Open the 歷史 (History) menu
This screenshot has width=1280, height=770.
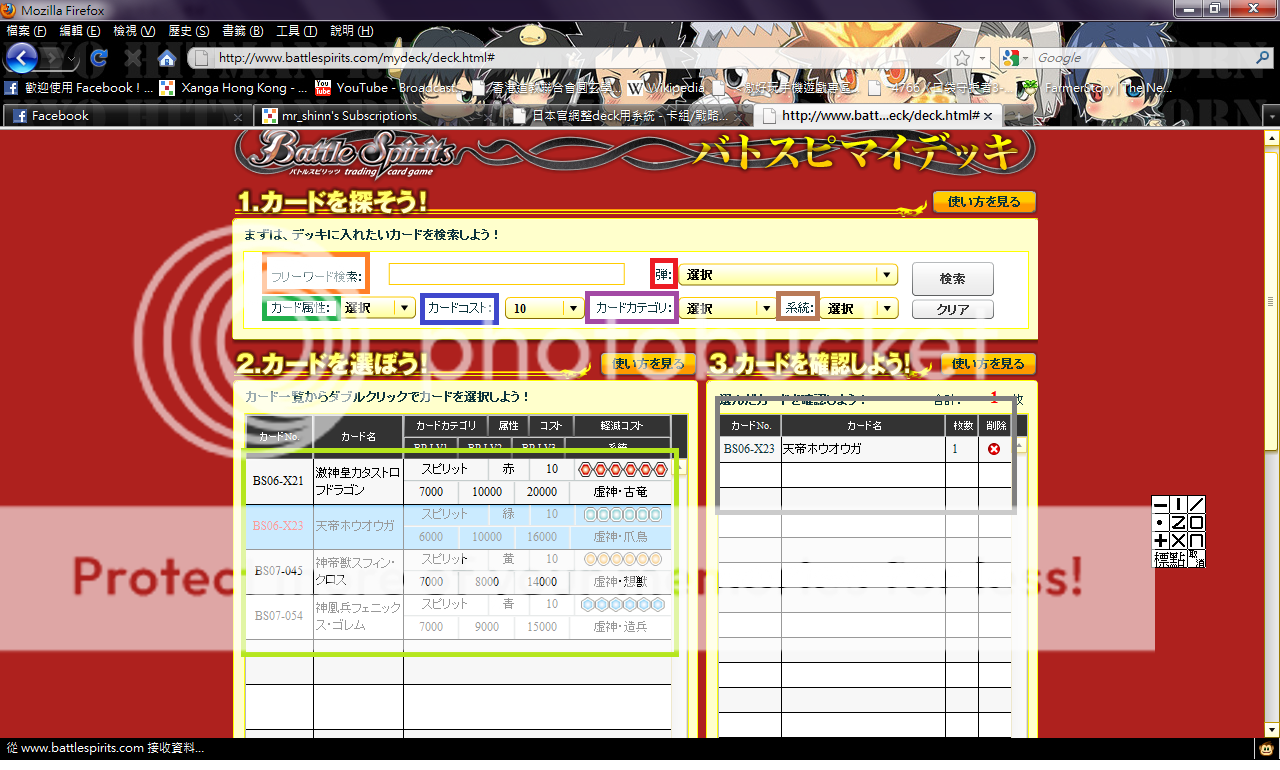[187, 31]
